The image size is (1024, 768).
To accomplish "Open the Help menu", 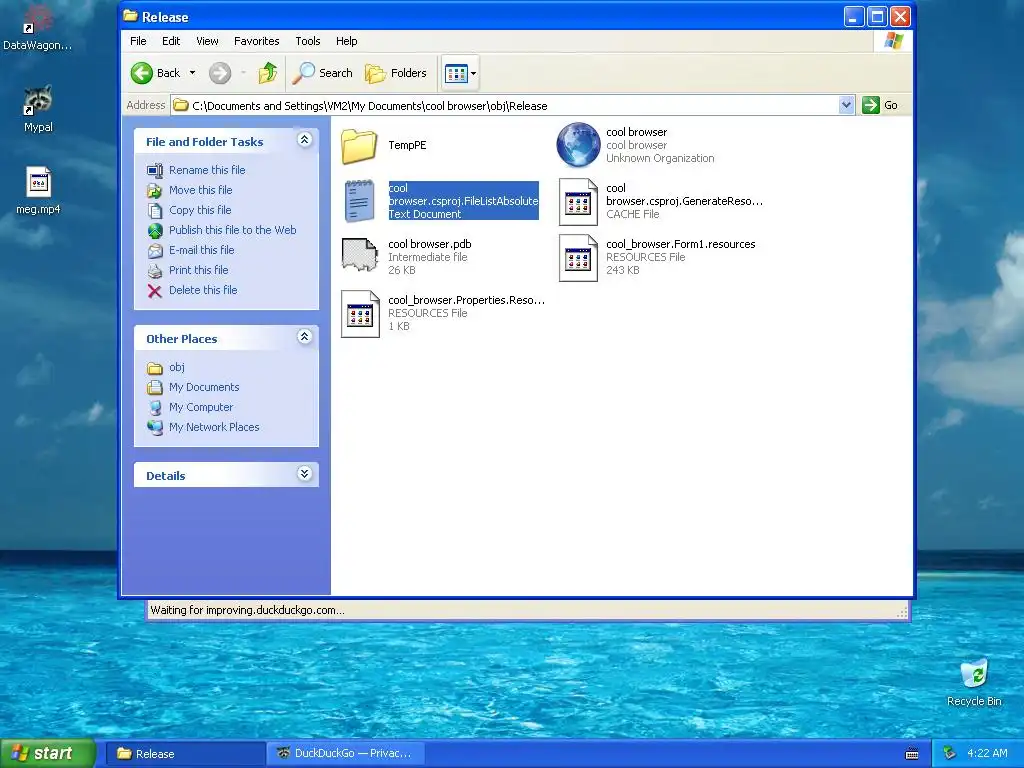I will pyautogui.click(x=346, y=41).
